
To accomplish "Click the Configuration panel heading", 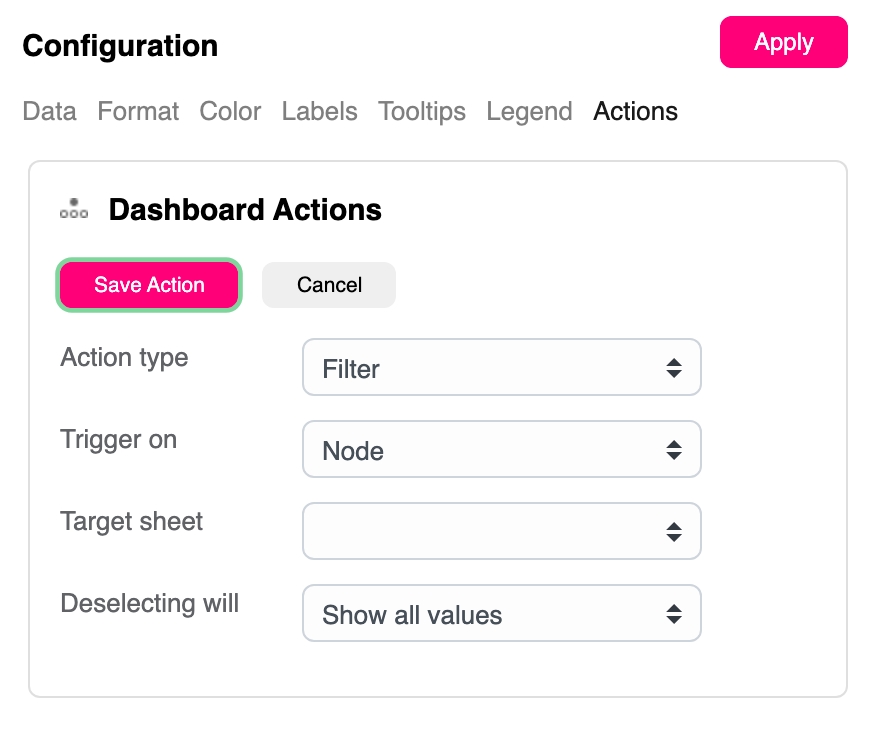I will pyautogui.click(x=120, y=45).
